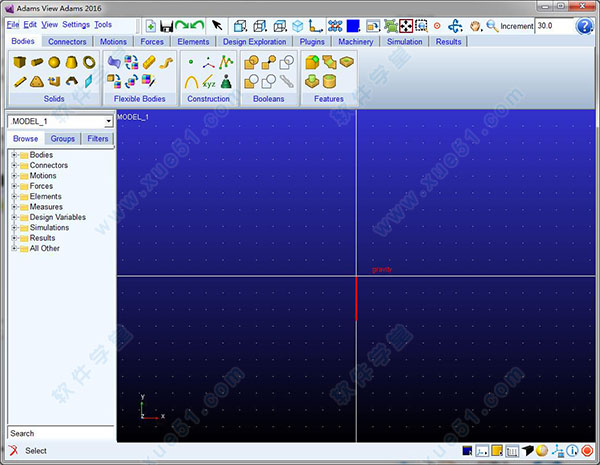Toggle the shaded render sphere icon
This screenshot has width=600, height=465.
click(542, 452)
